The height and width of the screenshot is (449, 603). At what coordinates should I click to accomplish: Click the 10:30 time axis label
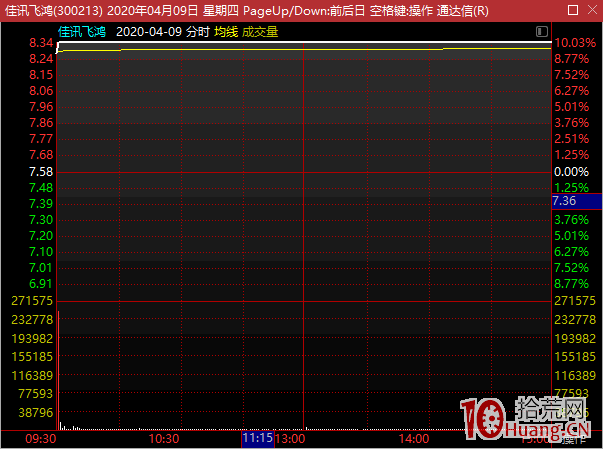163,439
